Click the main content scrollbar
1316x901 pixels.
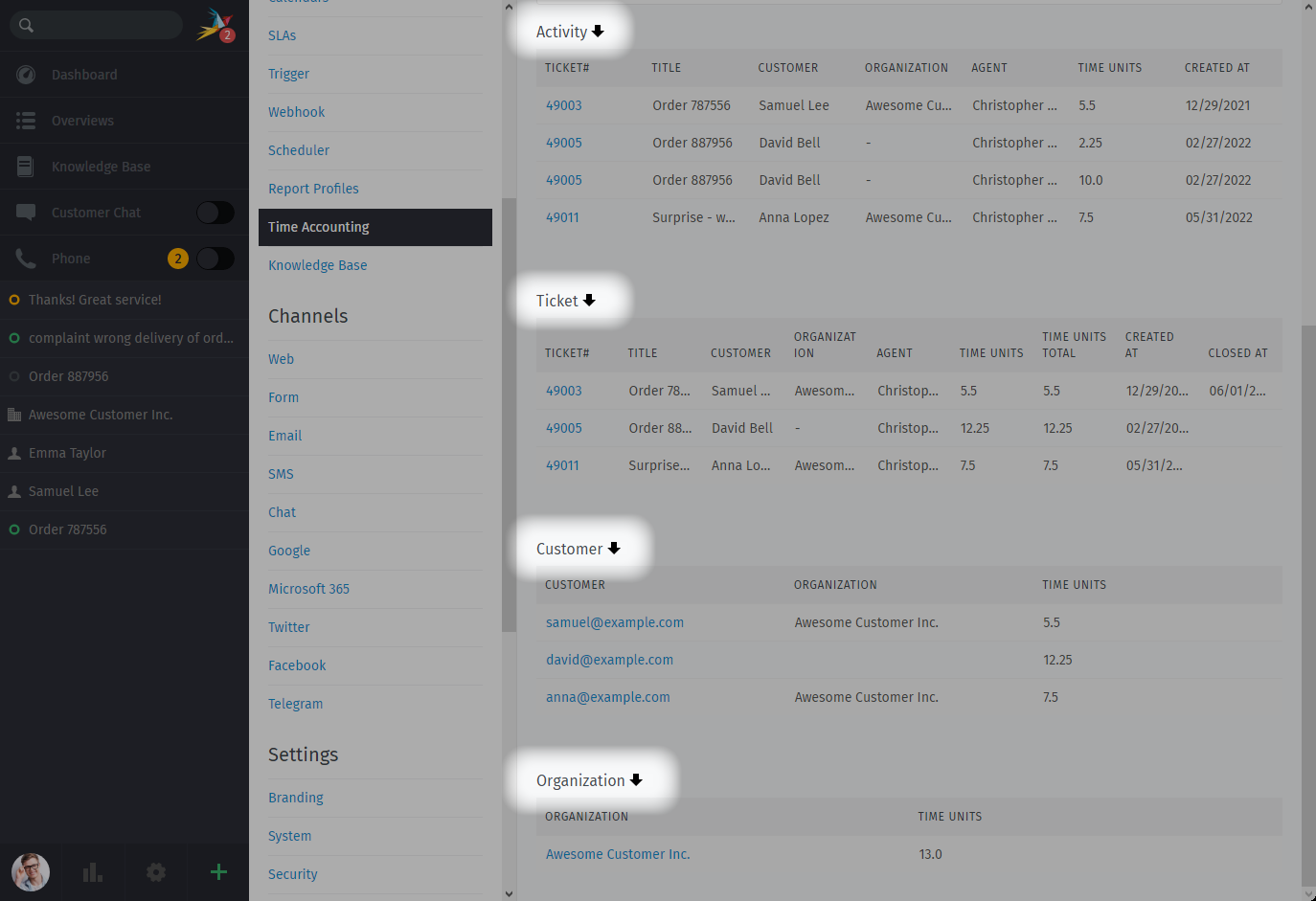click(x=1308, y=606)
